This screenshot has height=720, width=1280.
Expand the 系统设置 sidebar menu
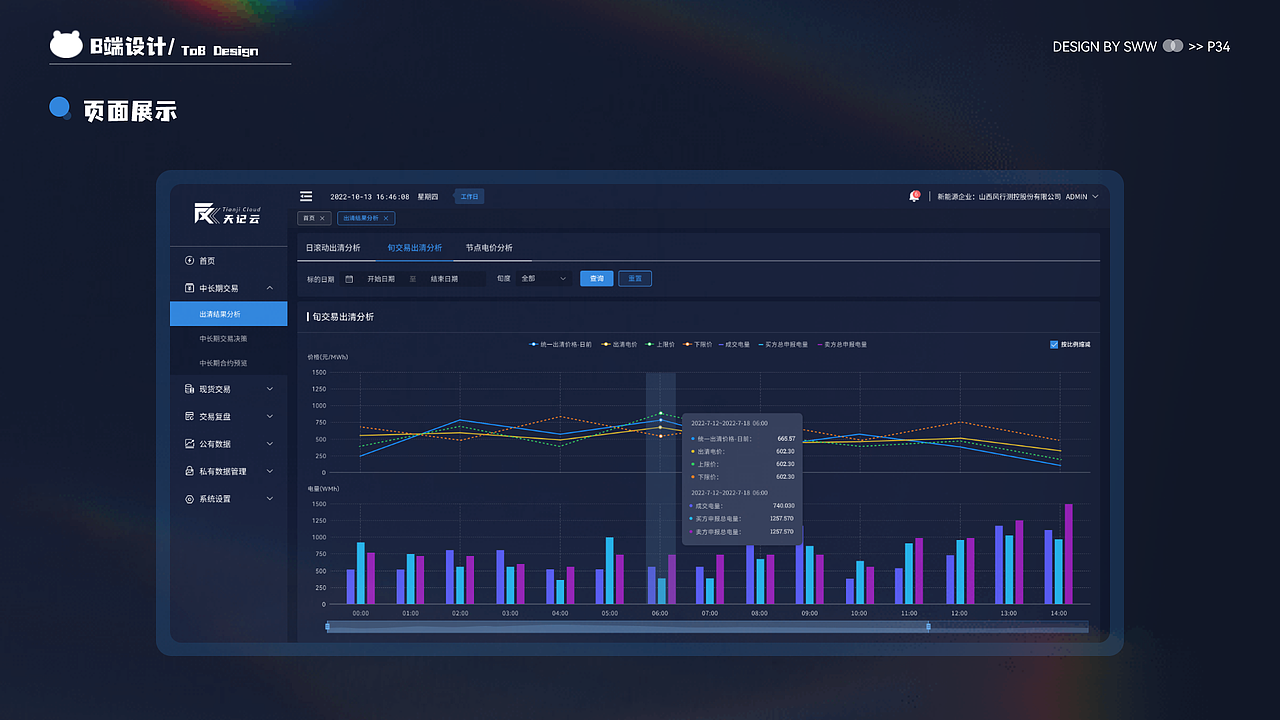[270, 498]
